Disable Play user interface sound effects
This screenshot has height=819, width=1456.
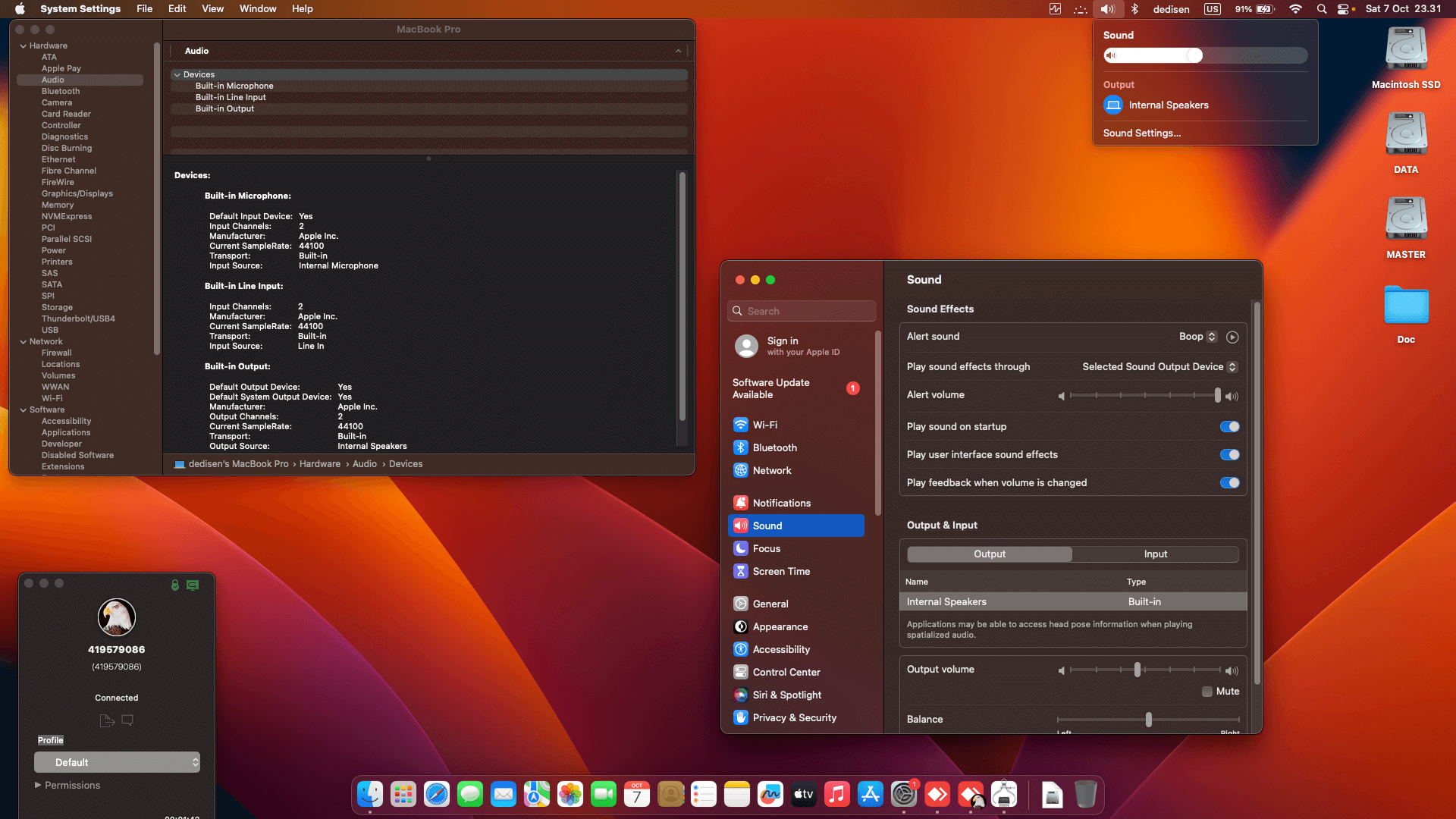tap(1229, 455)
